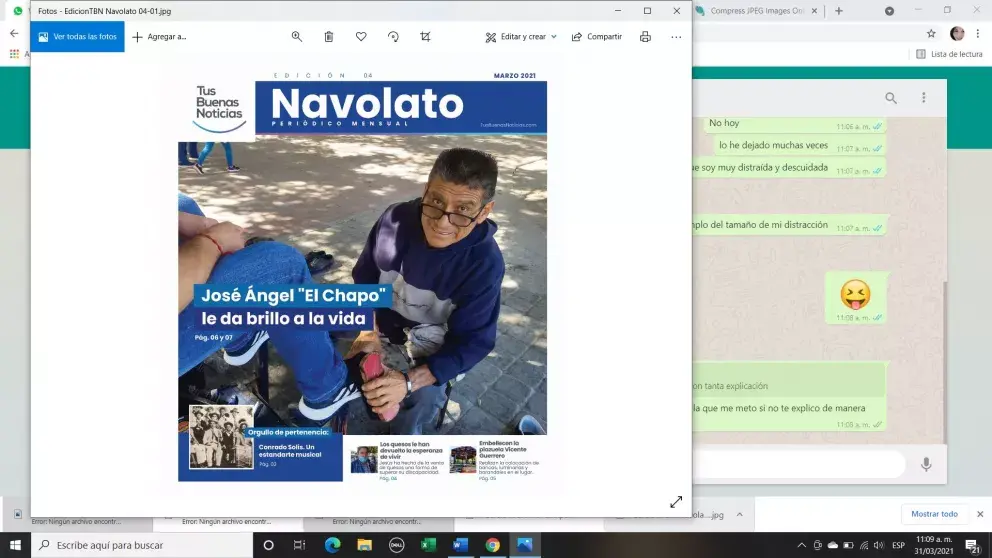Maximize the Photos window

click(647, 11)
